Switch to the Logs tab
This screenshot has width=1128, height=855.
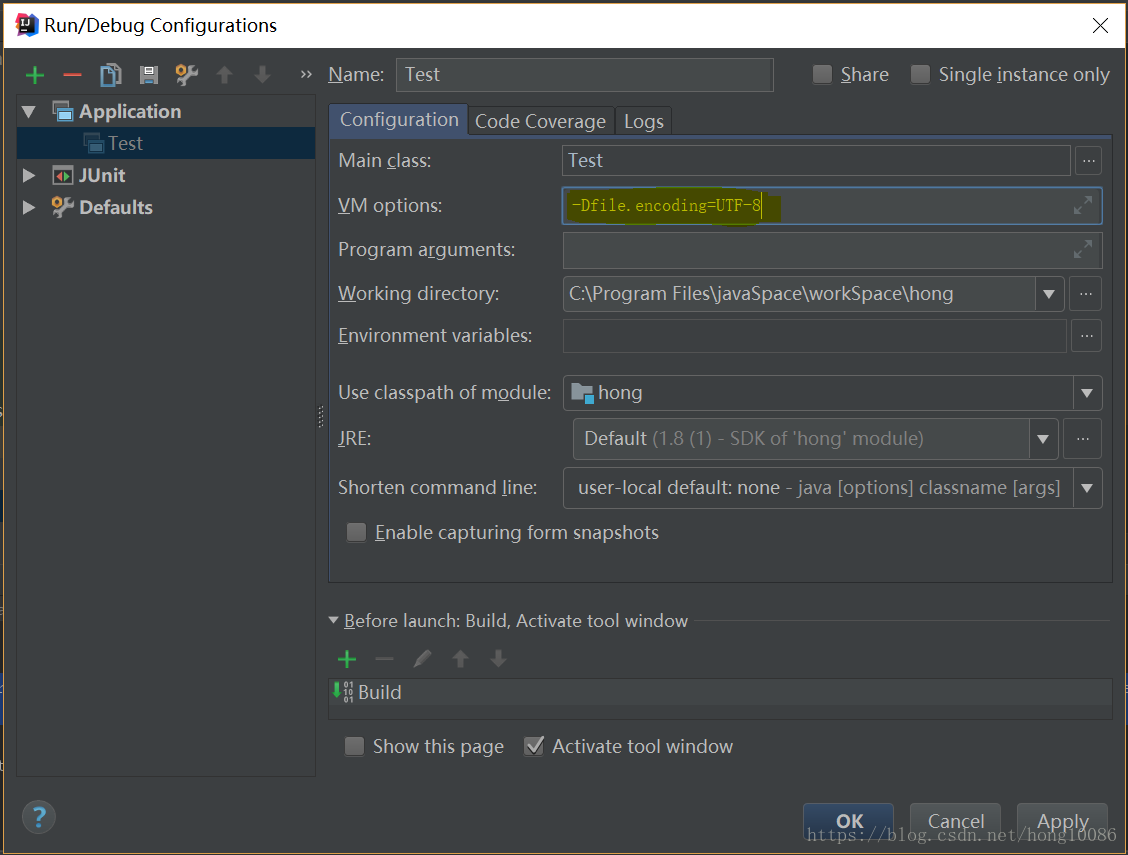click(643, 121)
